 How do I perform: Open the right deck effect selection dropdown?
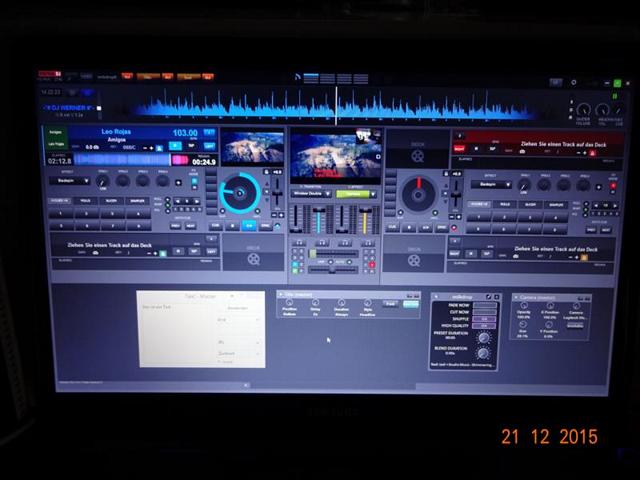click(491, 184)
